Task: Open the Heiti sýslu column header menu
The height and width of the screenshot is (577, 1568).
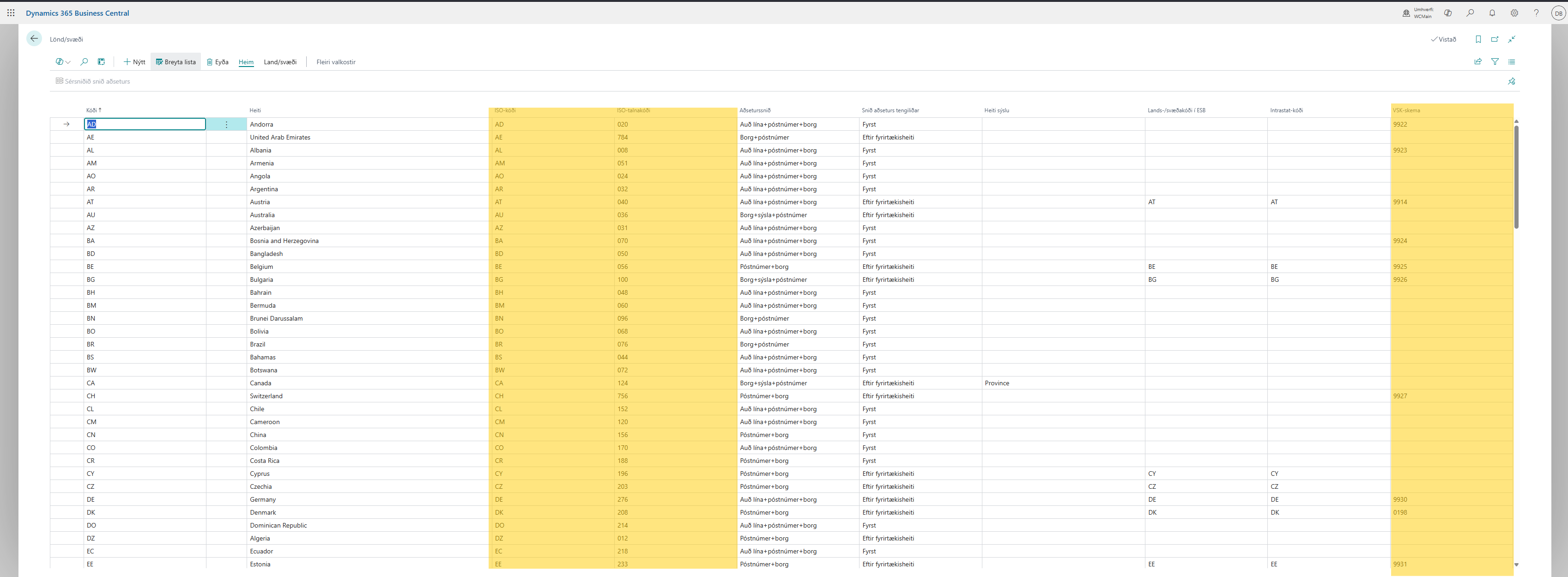Action: point(996,110)
